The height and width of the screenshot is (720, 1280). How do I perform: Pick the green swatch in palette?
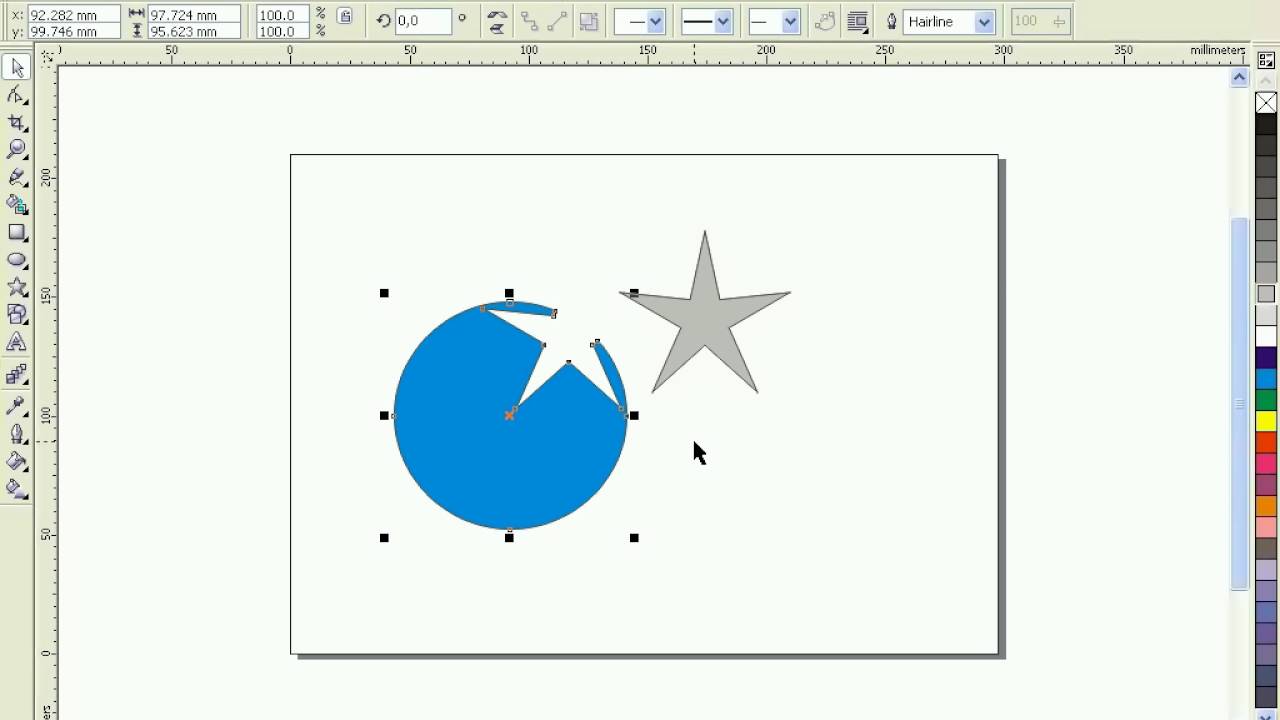[1266, 400]
